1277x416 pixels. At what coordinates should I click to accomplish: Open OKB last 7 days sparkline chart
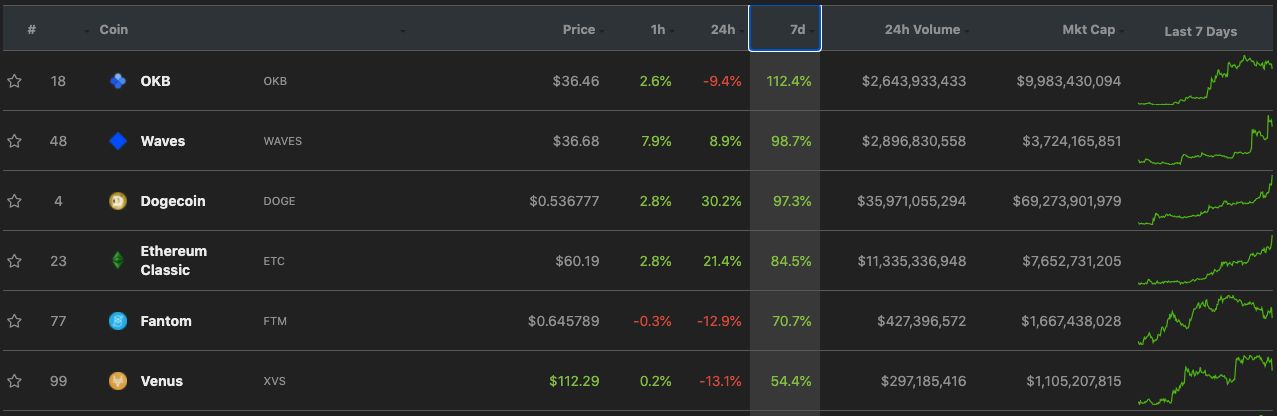coord(1205,80)
